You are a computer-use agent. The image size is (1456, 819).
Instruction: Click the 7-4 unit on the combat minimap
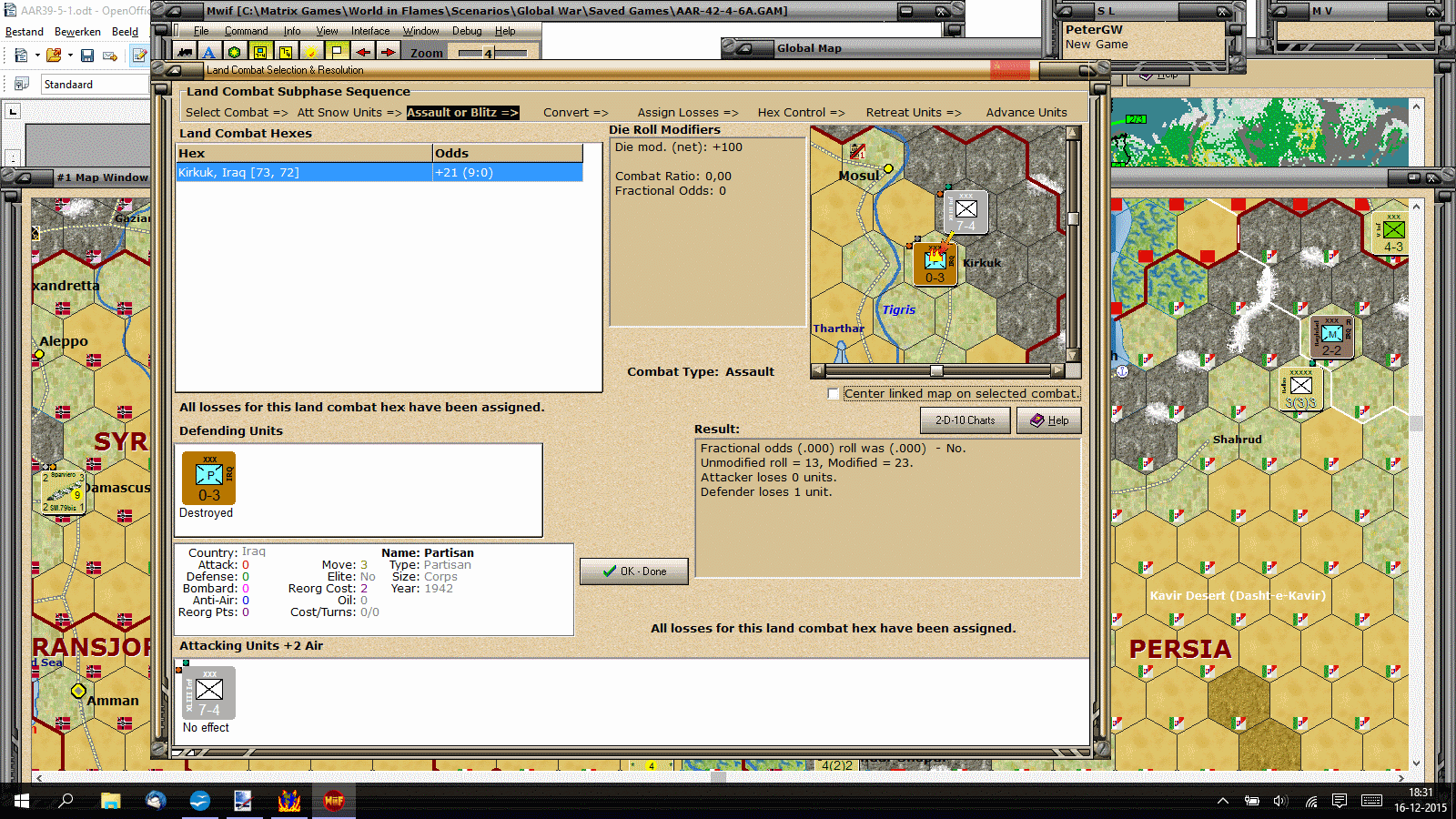[966, 212]
